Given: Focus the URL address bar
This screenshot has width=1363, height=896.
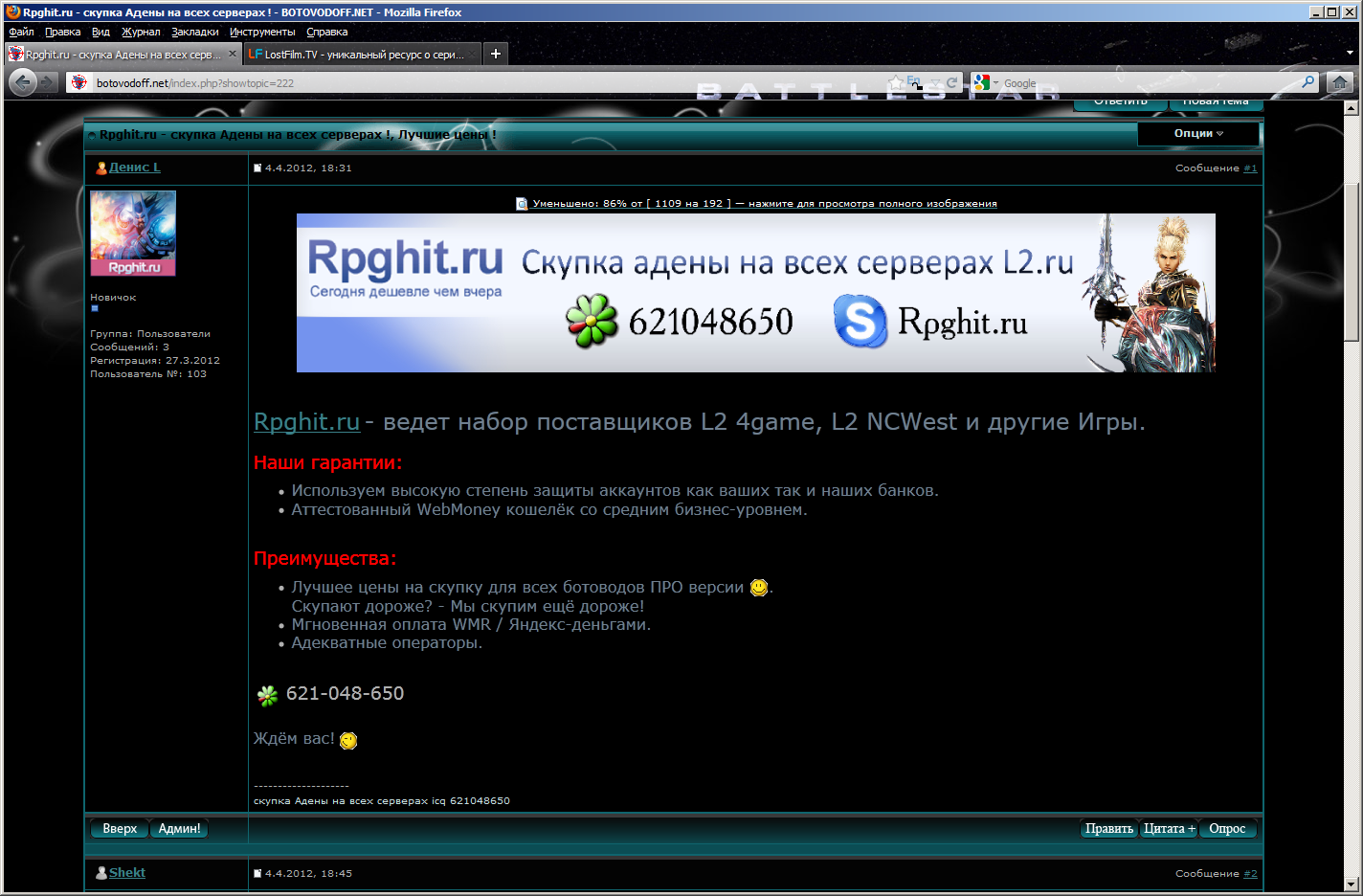Looking at the screenshot, I should click(488, 83).
